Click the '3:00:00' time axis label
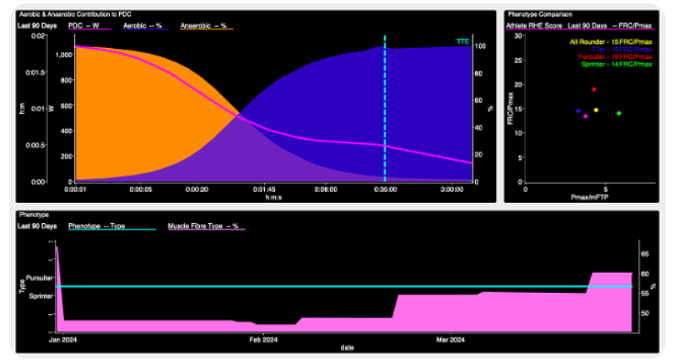 [452, 189]
